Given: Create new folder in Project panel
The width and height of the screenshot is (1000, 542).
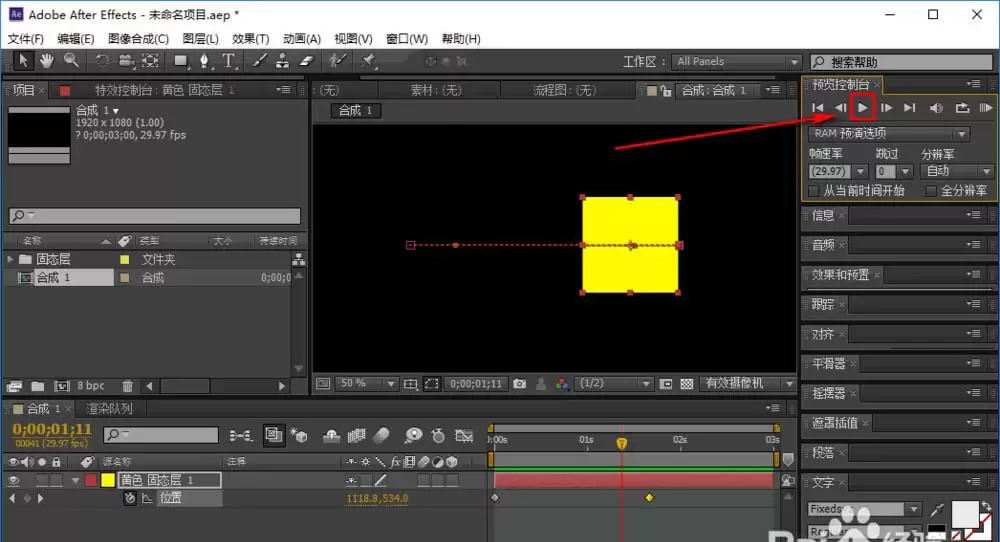Looking at the screenshot, I should click(38, 386).
